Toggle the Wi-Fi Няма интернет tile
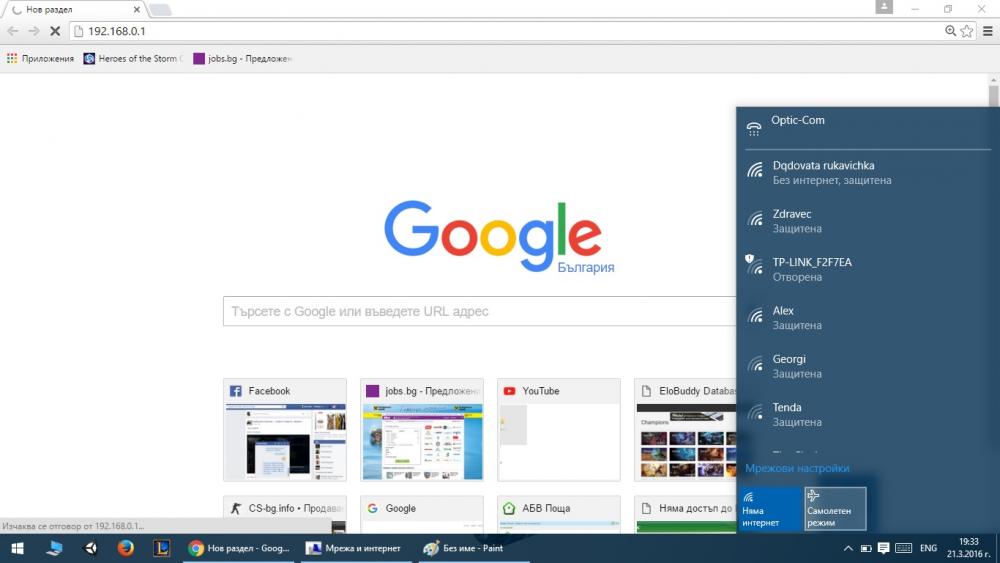This screenshot has height=563, width=1000. pyautogui.click(x=770, y=509)
